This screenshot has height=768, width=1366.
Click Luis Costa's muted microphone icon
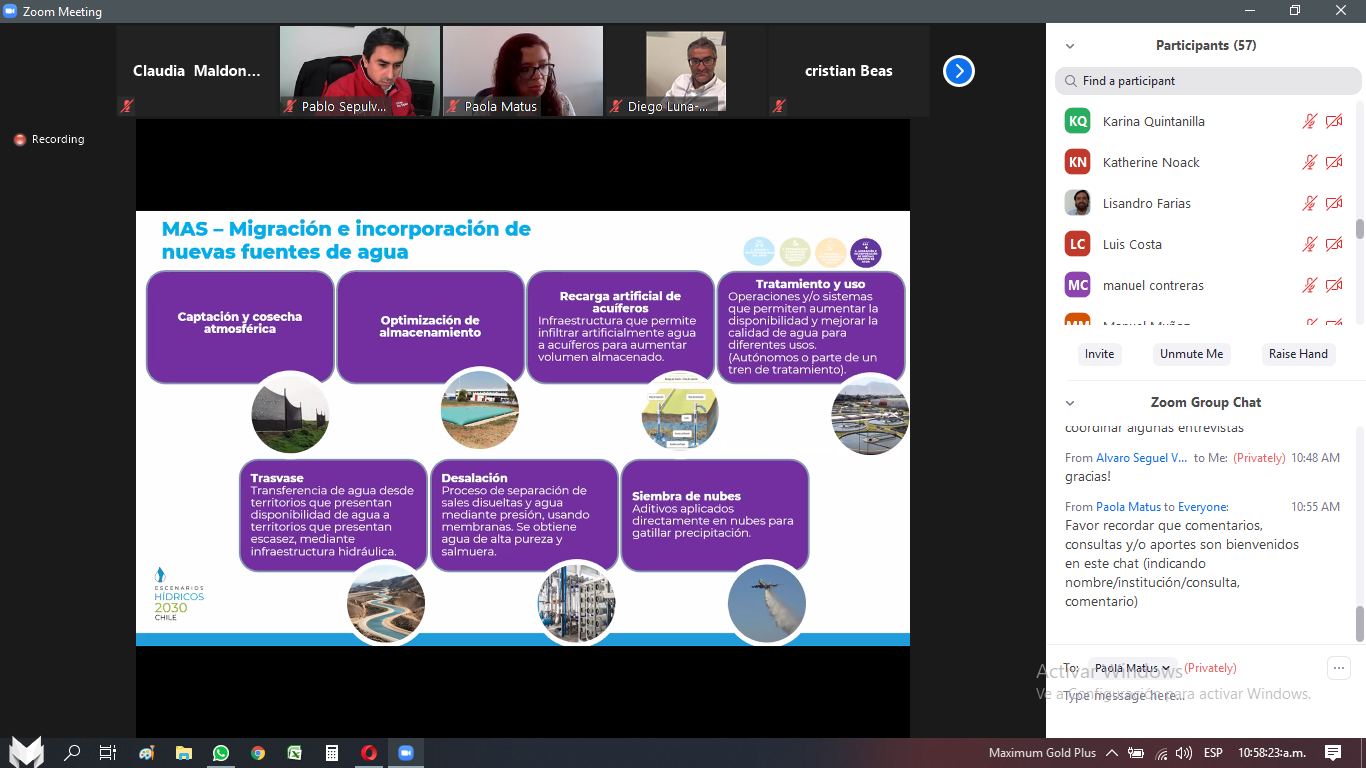click(1310, 244)
